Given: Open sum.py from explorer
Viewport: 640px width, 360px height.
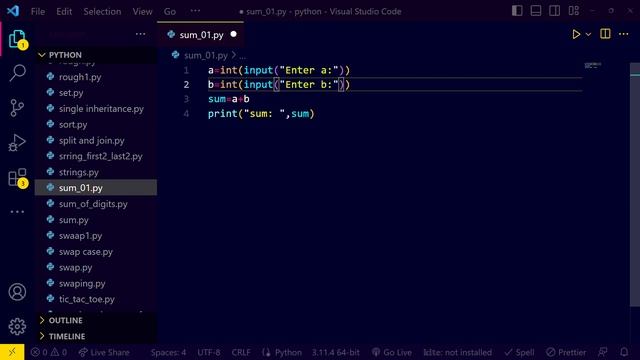Looking at the screenshot, I should tap(96, 220).
